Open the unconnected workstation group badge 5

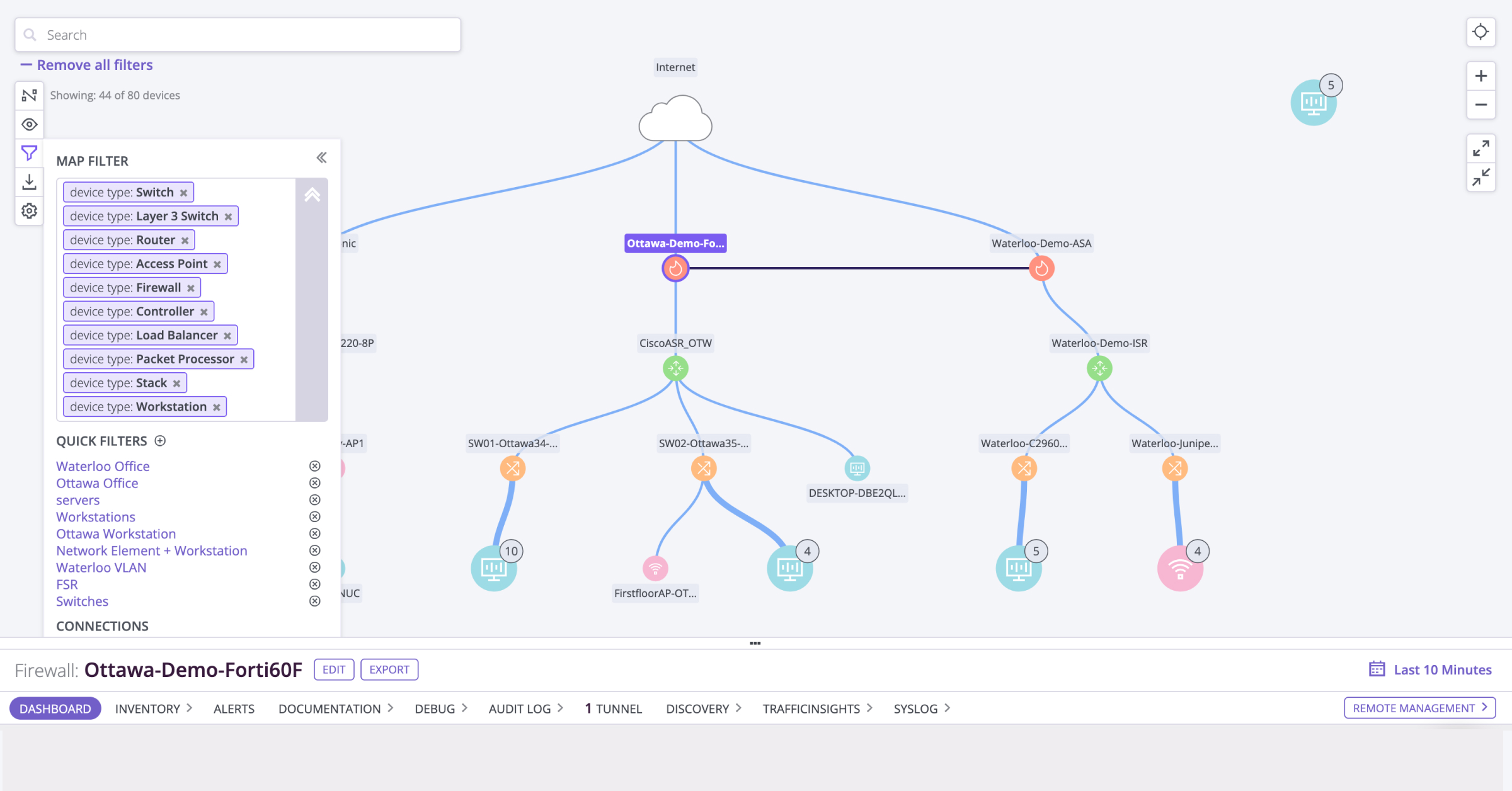coord(1314,102)
